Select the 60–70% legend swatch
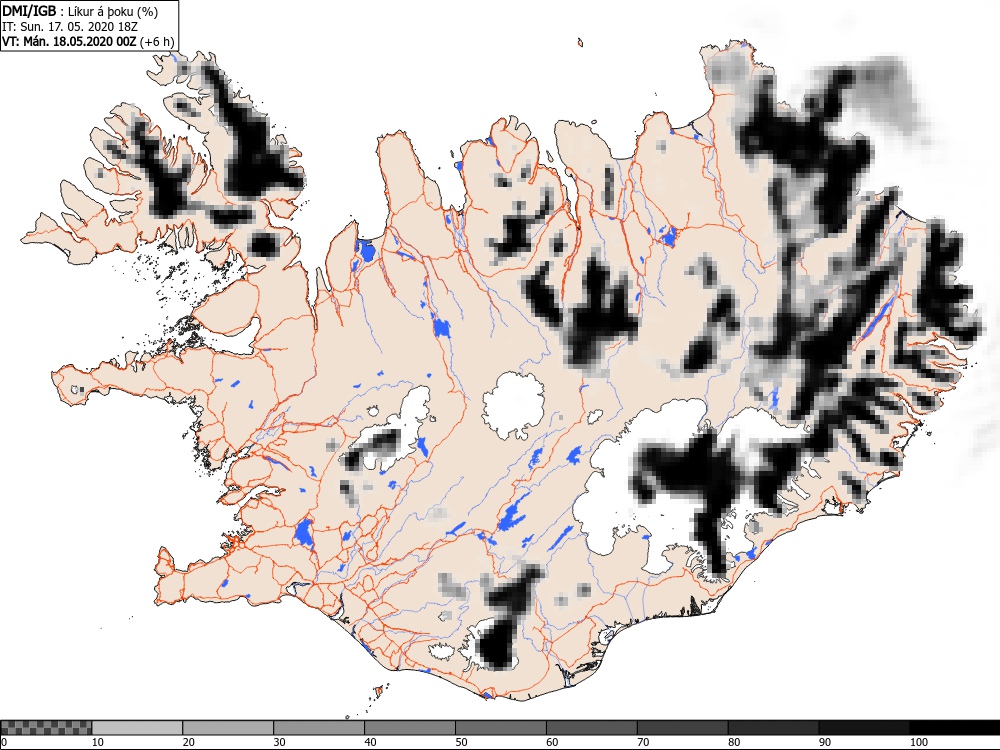This screenshot has width=1000, height=750. point(592,728)
